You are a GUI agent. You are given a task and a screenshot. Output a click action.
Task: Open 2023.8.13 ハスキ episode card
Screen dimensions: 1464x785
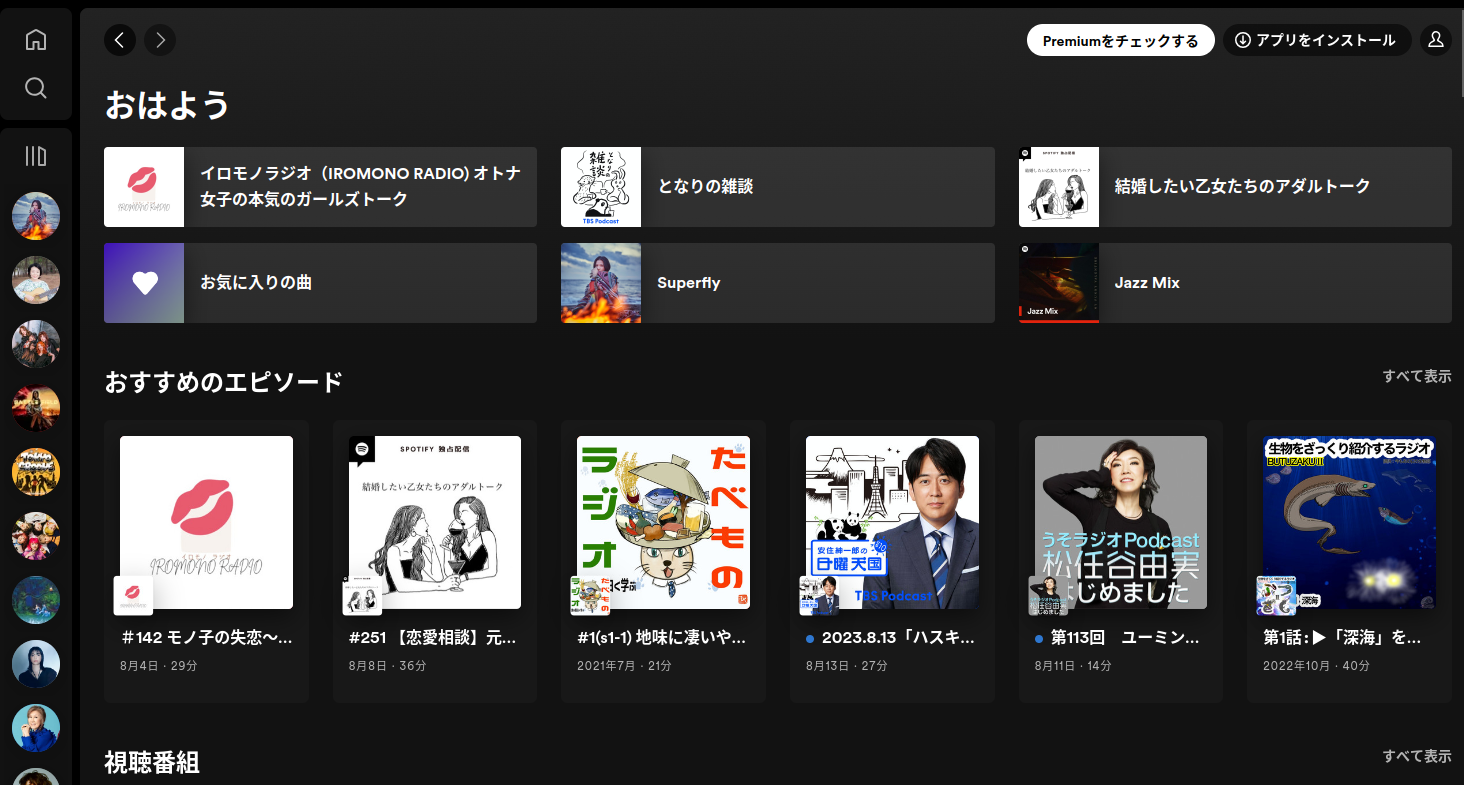[892, 561]
